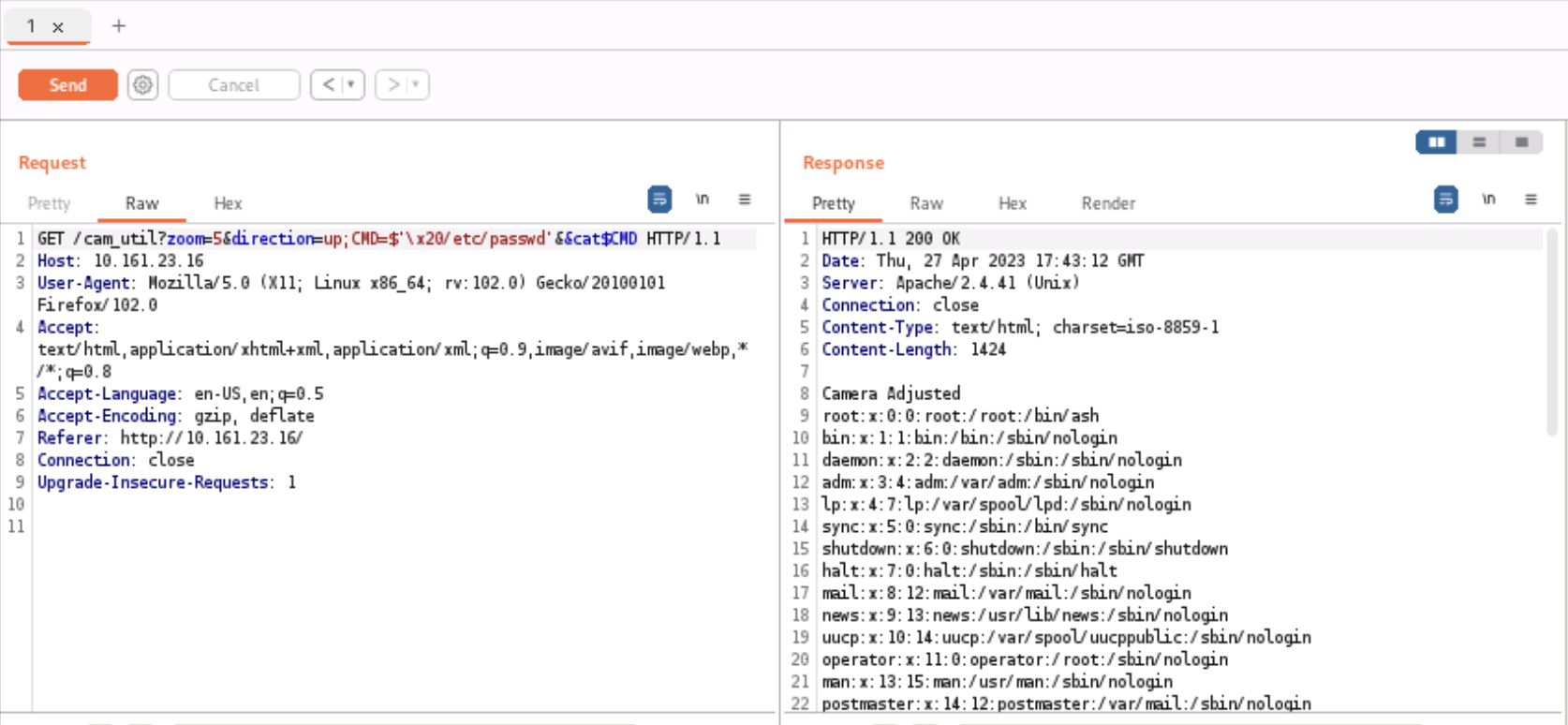Select side-by-side layout view icon
The image size is (1568, 725).
(x=1437, y=142)
